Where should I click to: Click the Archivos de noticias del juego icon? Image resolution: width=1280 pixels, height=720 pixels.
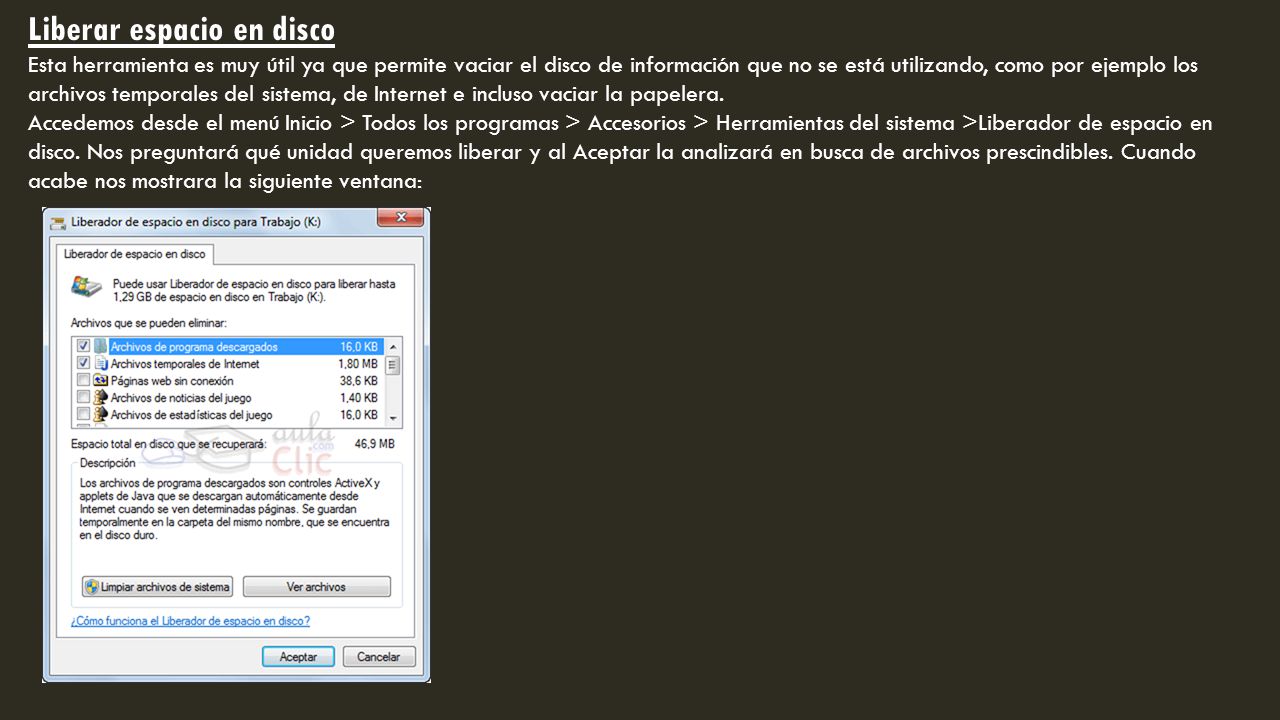point(100,398)
